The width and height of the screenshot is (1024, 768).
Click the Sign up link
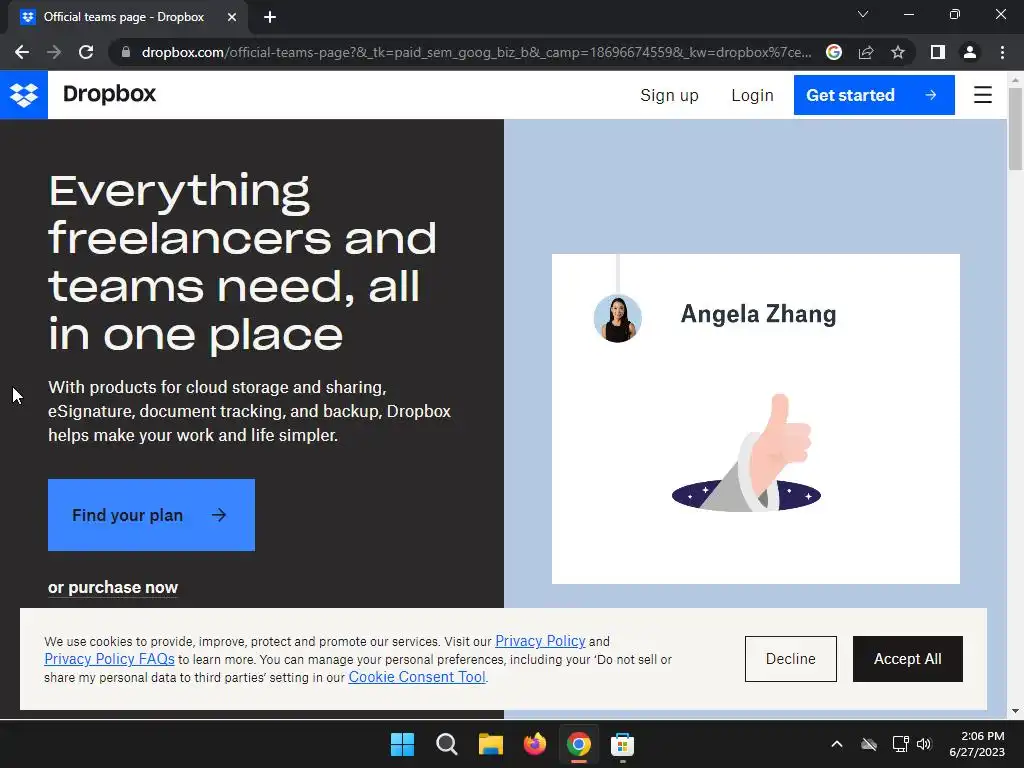coord(669,95)
